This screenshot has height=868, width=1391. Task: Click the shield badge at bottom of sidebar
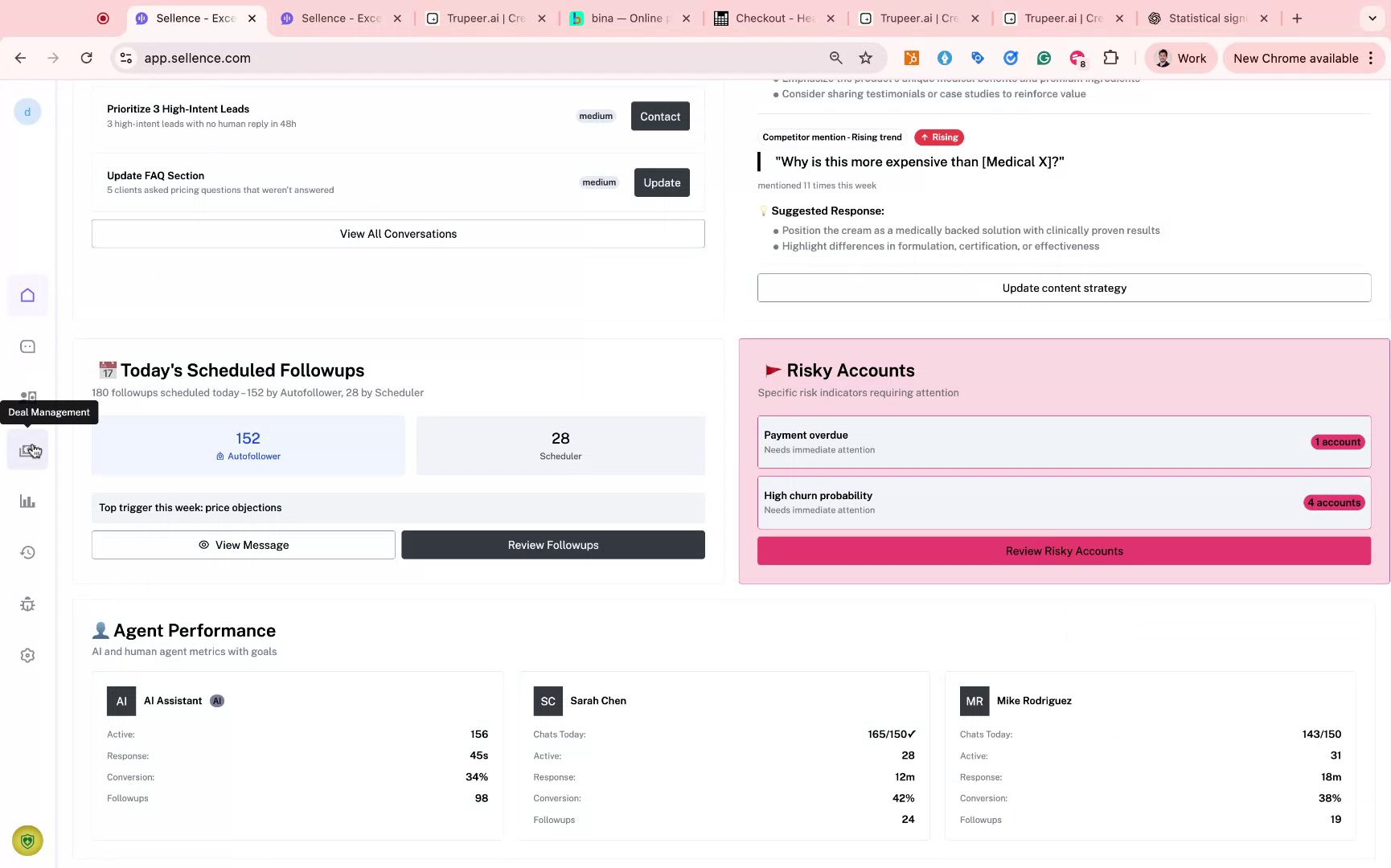27,841
